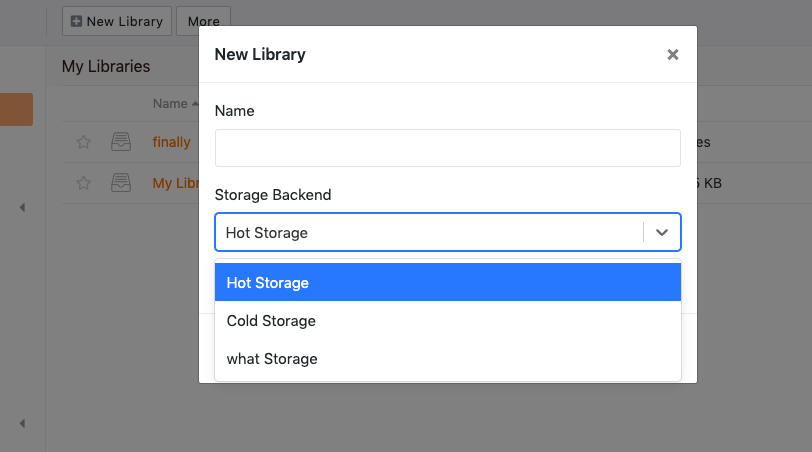The image size is (812, 452).
Task: Click the New Library toolbar button
Action: pyautogui.click(x=117, y=21)
